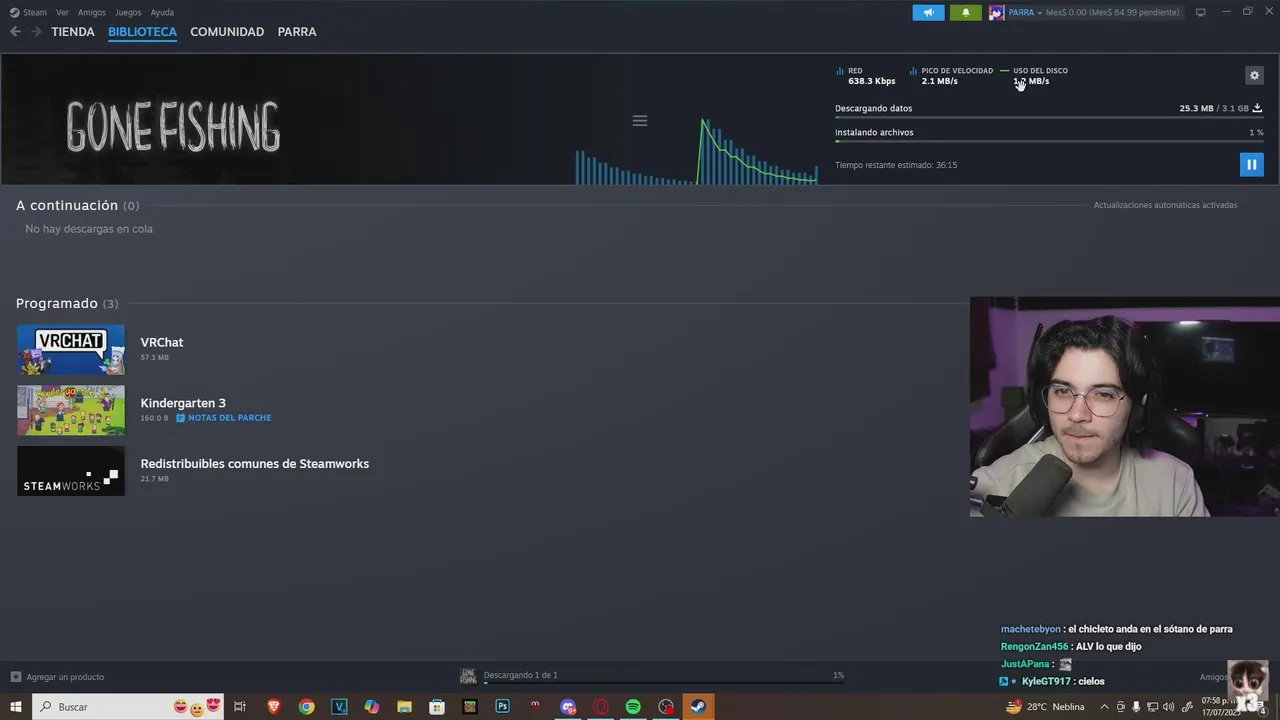Viewport: 1280px width, 720px height.
Task: Click the Descargando 1 de 1 status
Action: click(521, 675)
